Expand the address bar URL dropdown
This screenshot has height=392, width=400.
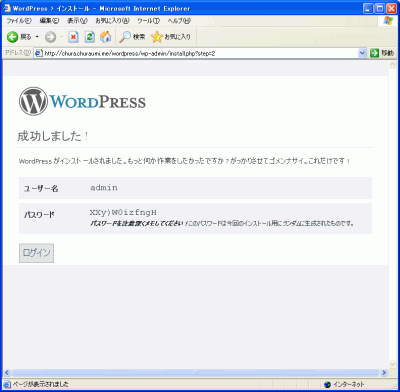pos(362,53)
